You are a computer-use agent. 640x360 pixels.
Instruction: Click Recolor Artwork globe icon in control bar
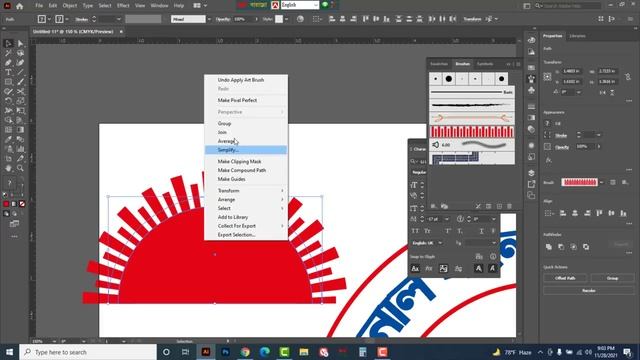point(300,19)
